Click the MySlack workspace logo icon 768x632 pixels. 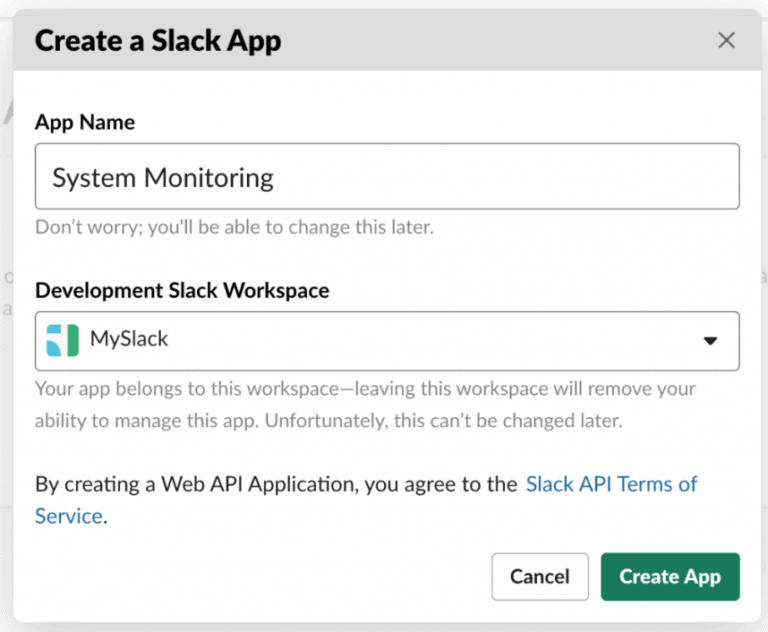(x=62, y=340)
